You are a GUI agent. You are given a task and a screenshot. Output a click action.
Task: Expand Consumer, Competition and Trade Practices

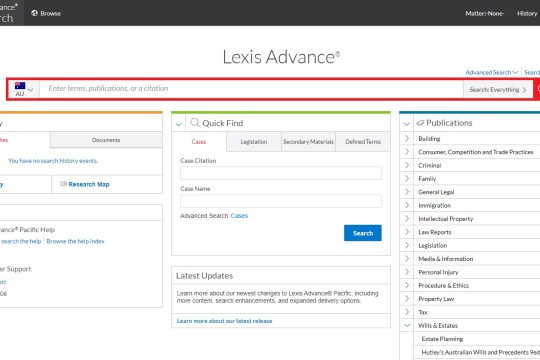[407, 152]
